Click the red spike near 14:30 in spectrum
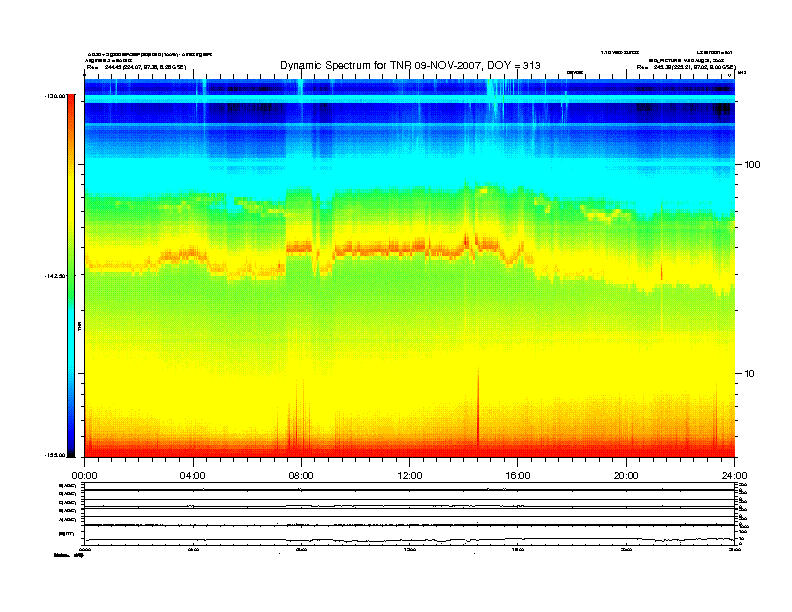This screenshot has width=792, height=612. (x=478, y=409)
